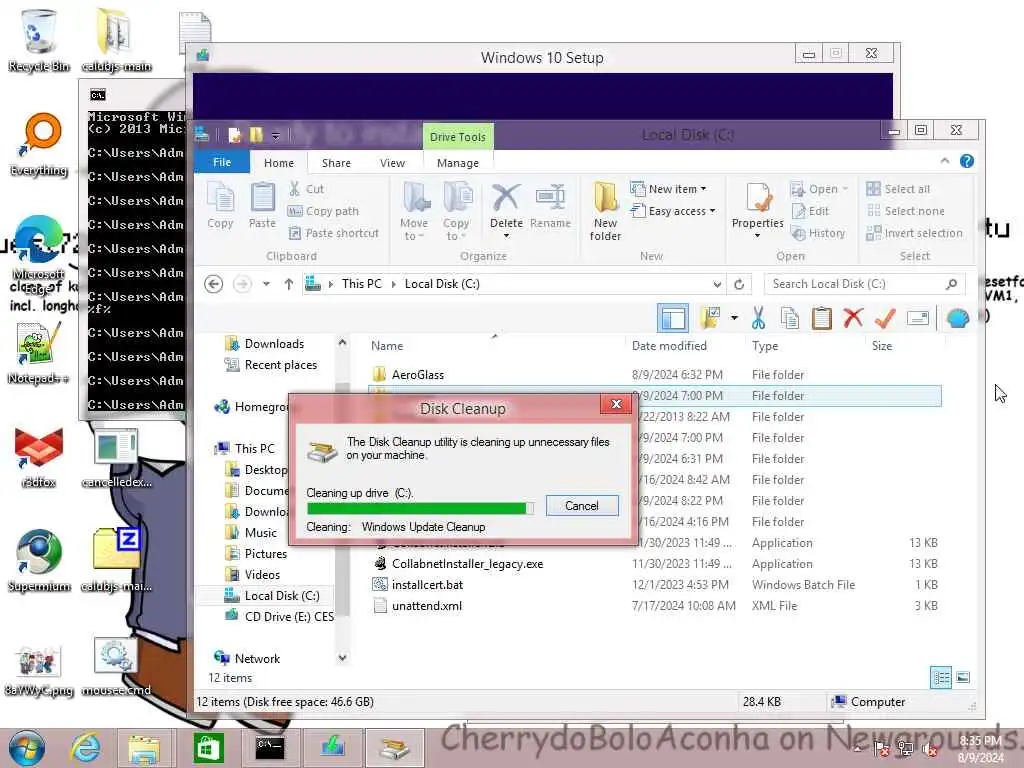
Task: Open the Easy access dropdown
Action: click(673, 211)
